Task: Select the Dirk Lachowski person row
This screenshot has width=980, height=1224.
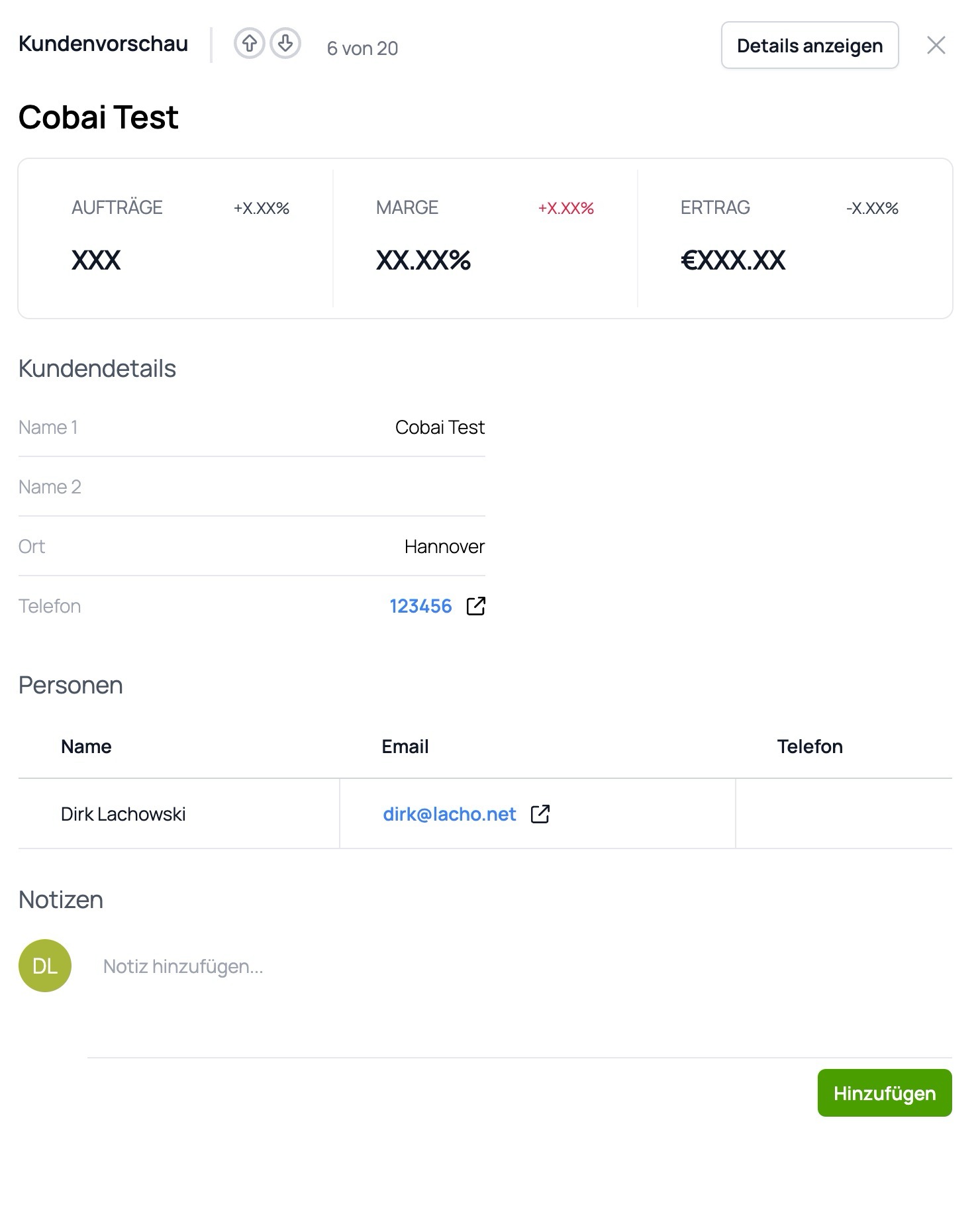Action: [123, 814]
